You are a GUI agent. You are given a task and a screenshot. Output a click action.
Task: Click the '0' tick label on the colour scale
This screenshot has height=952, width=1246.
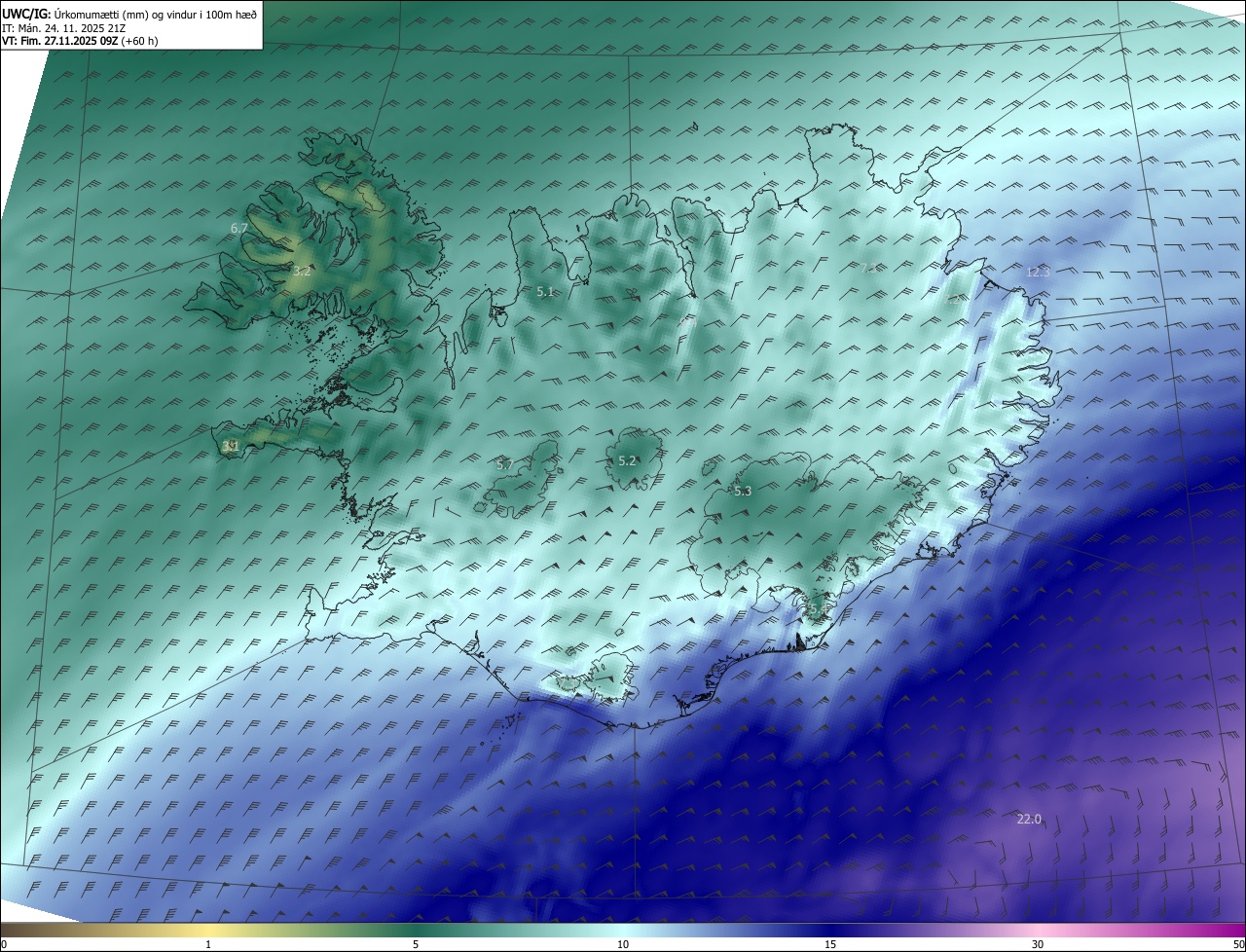pyautogui.click(x=4, y=944)
